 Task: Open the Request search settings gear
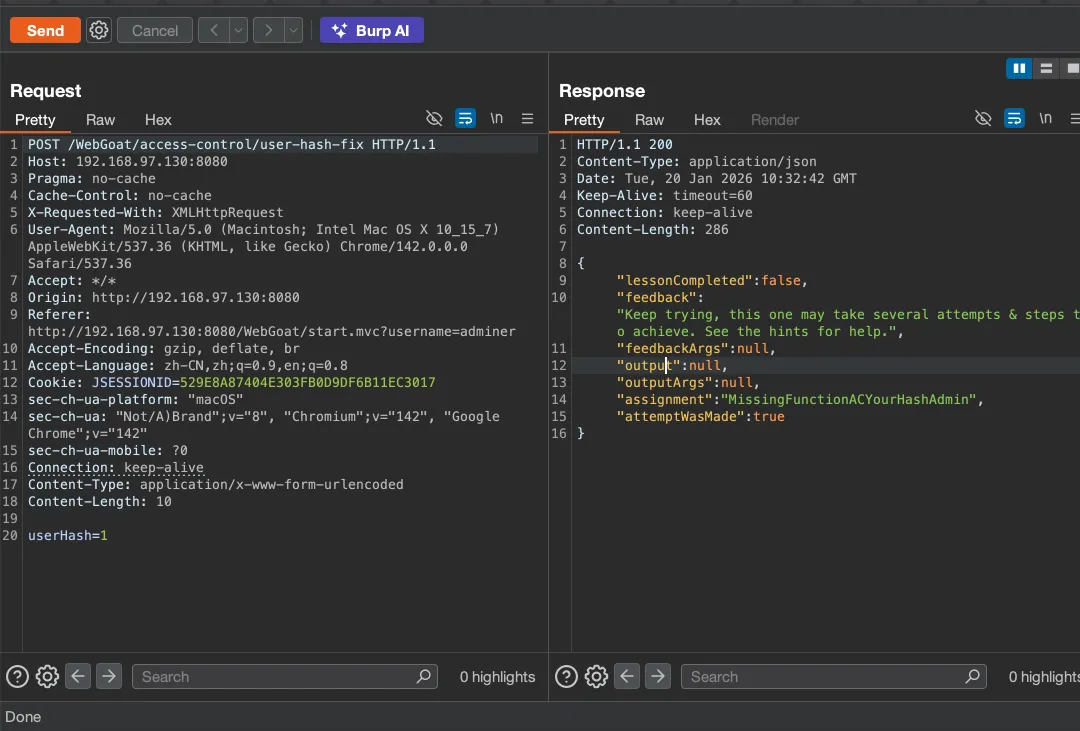[47, 677]
